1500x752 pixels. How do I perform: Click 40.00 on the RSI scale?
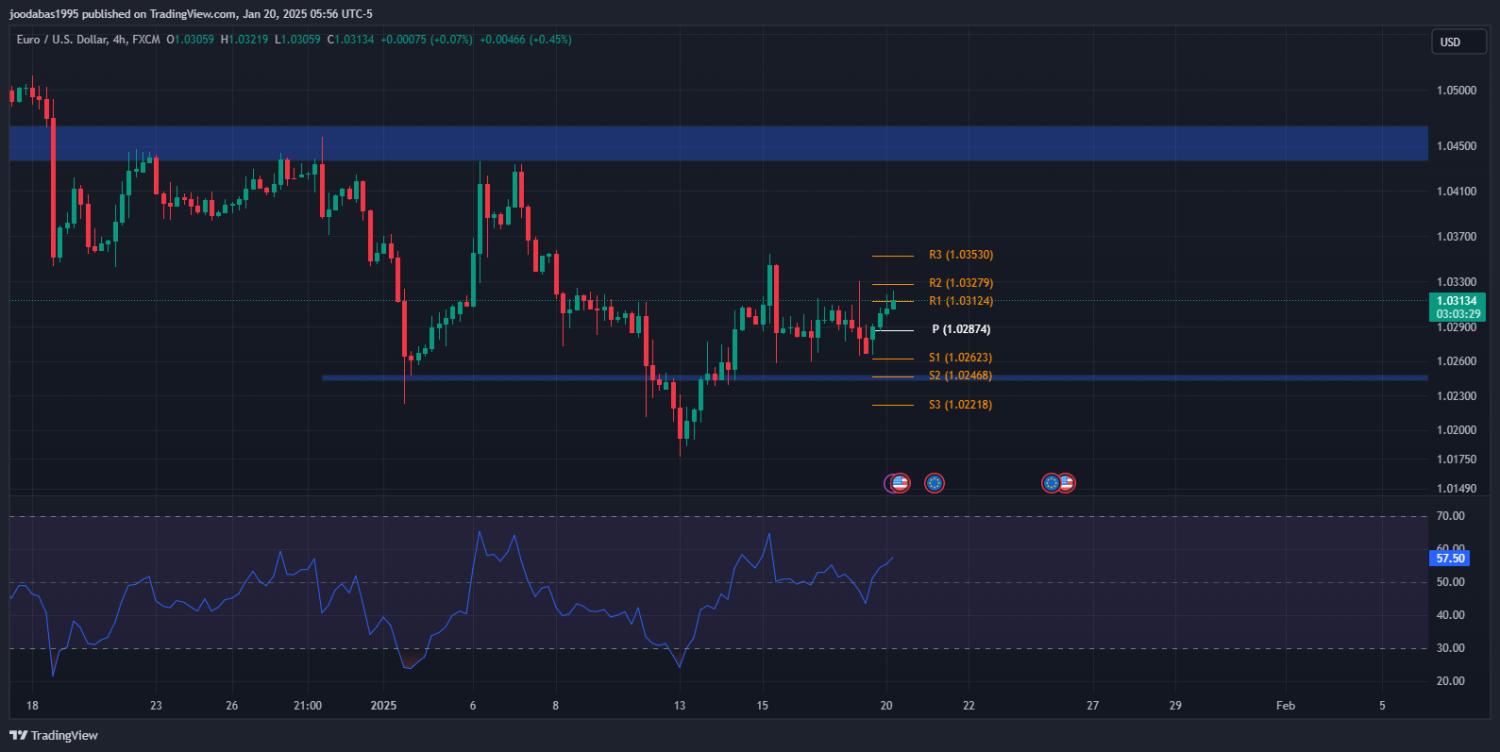click(x=1451, y=615)
